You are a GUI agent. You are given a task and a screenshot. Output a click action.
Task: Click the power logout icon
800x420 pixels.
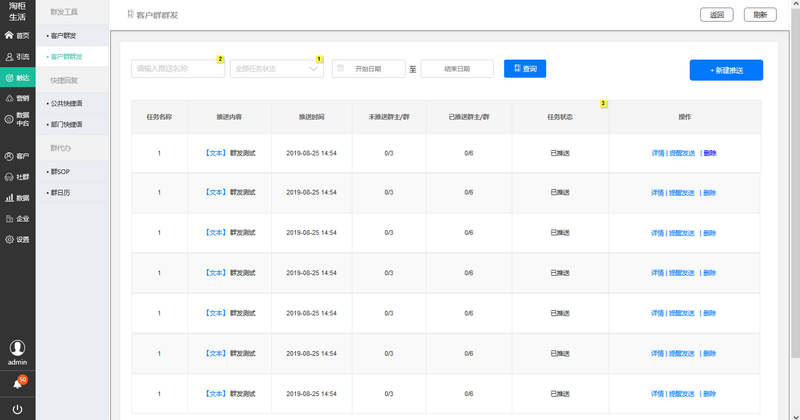tap(17, 409)
